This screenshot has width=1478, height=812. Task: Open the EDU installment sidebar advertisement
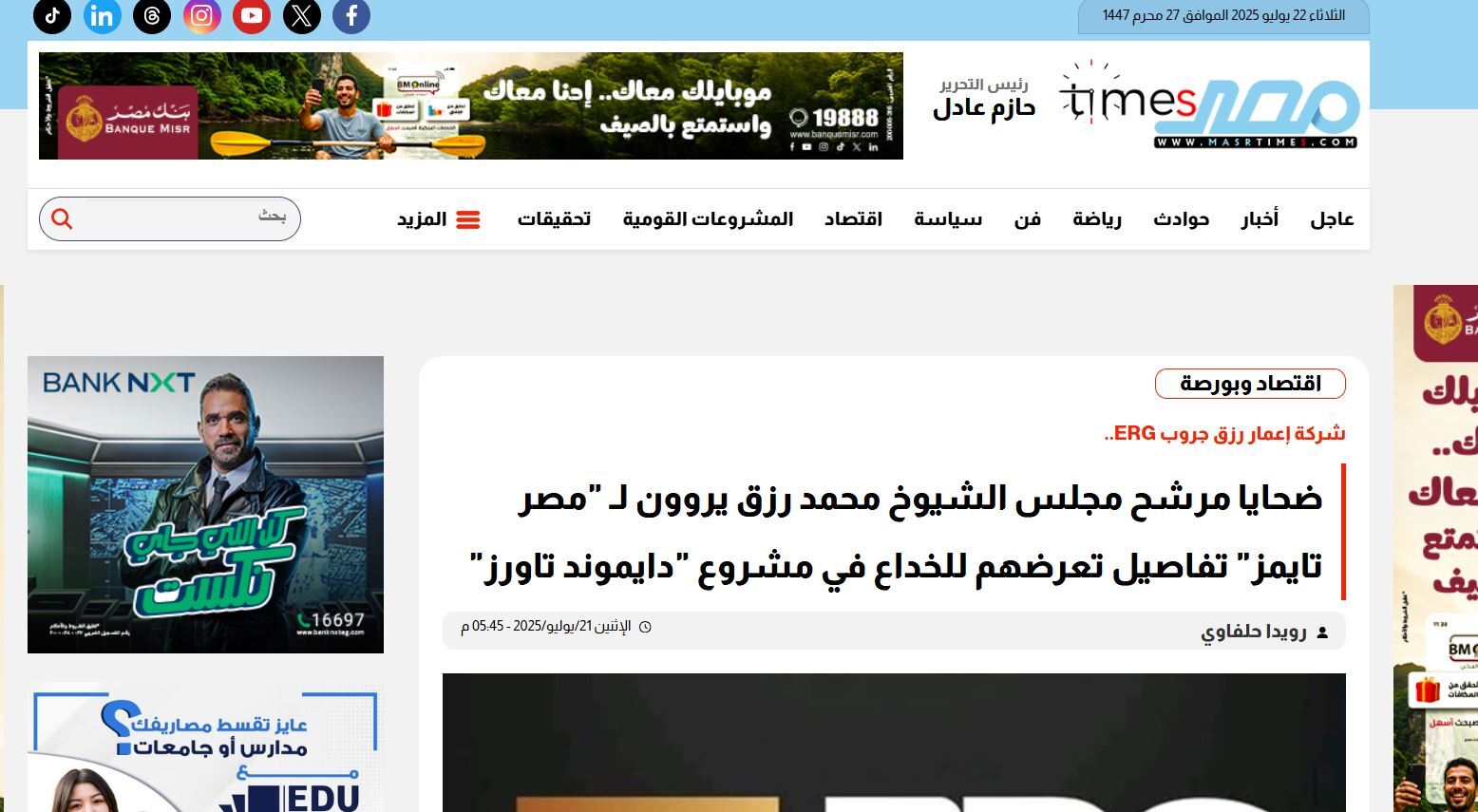point(205,747)
